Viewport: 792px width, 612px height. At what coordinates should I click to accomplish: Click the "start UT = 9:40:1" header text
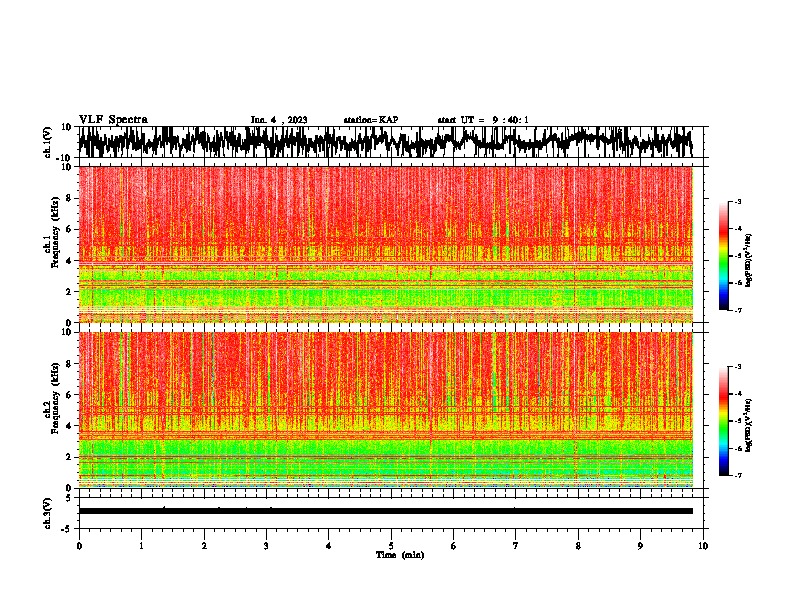pyautogui.click(x=483, y=120)
